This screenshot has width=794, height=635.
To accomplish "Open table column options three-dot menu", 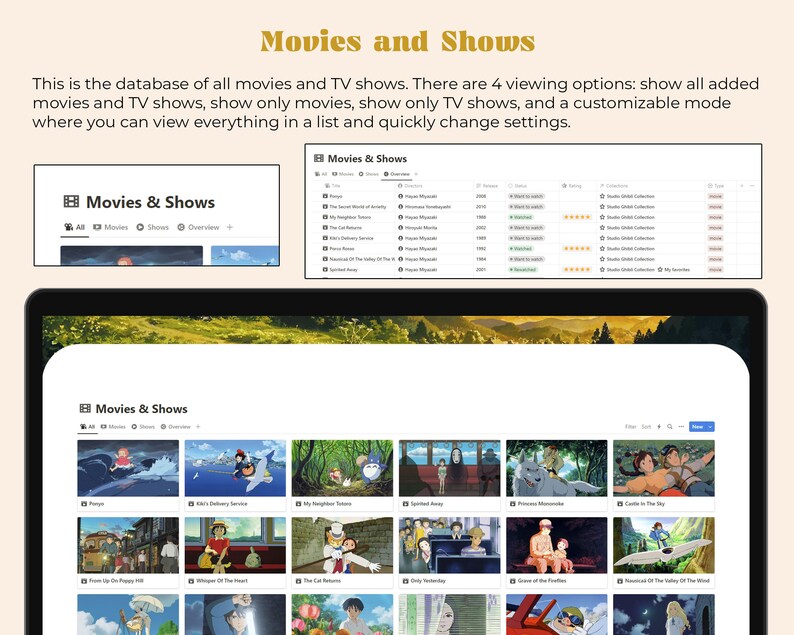I will tap(752, 186).
